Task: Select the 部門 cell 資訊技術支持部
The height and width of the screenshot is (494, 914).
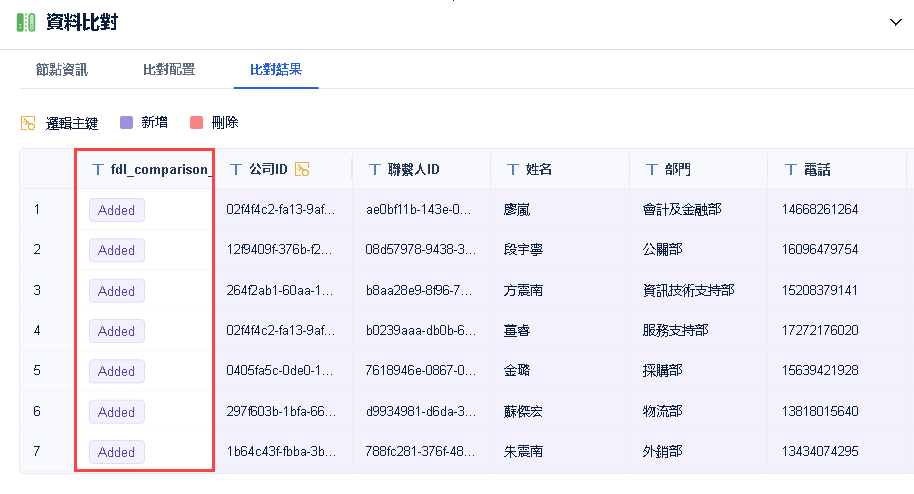Action: [688, 291]
